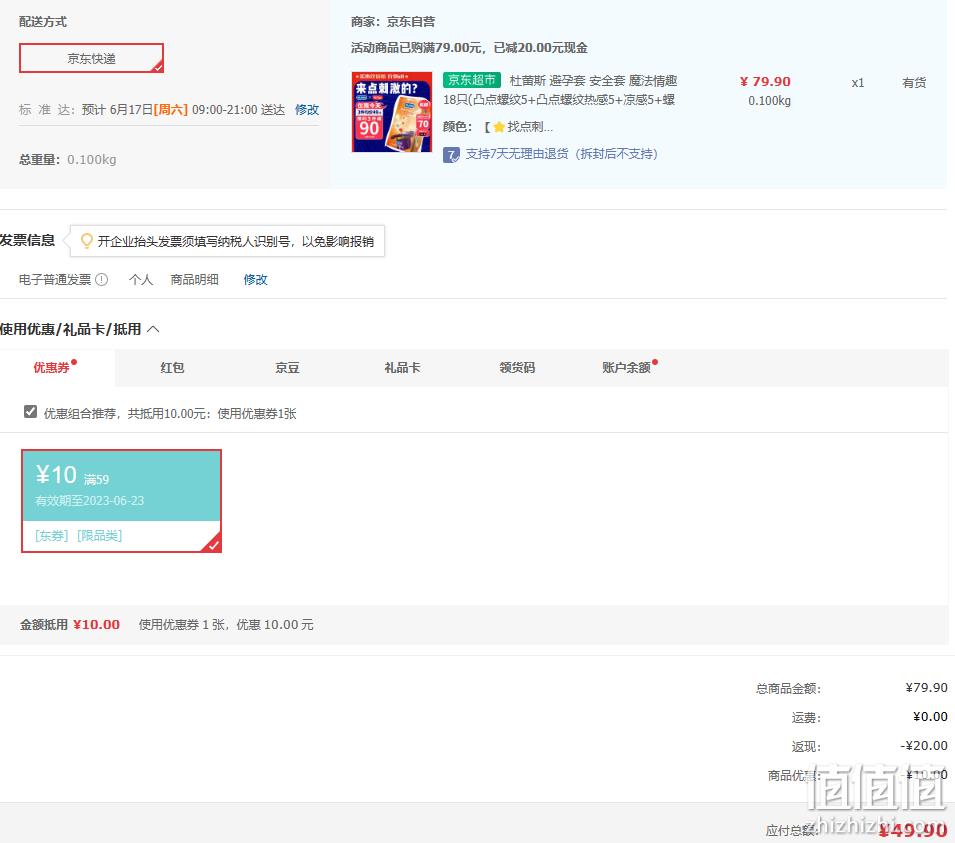This screenshot has height=843, width=955.
Task: Switch to the 红包 tab
Action: (x=172, y=367)
